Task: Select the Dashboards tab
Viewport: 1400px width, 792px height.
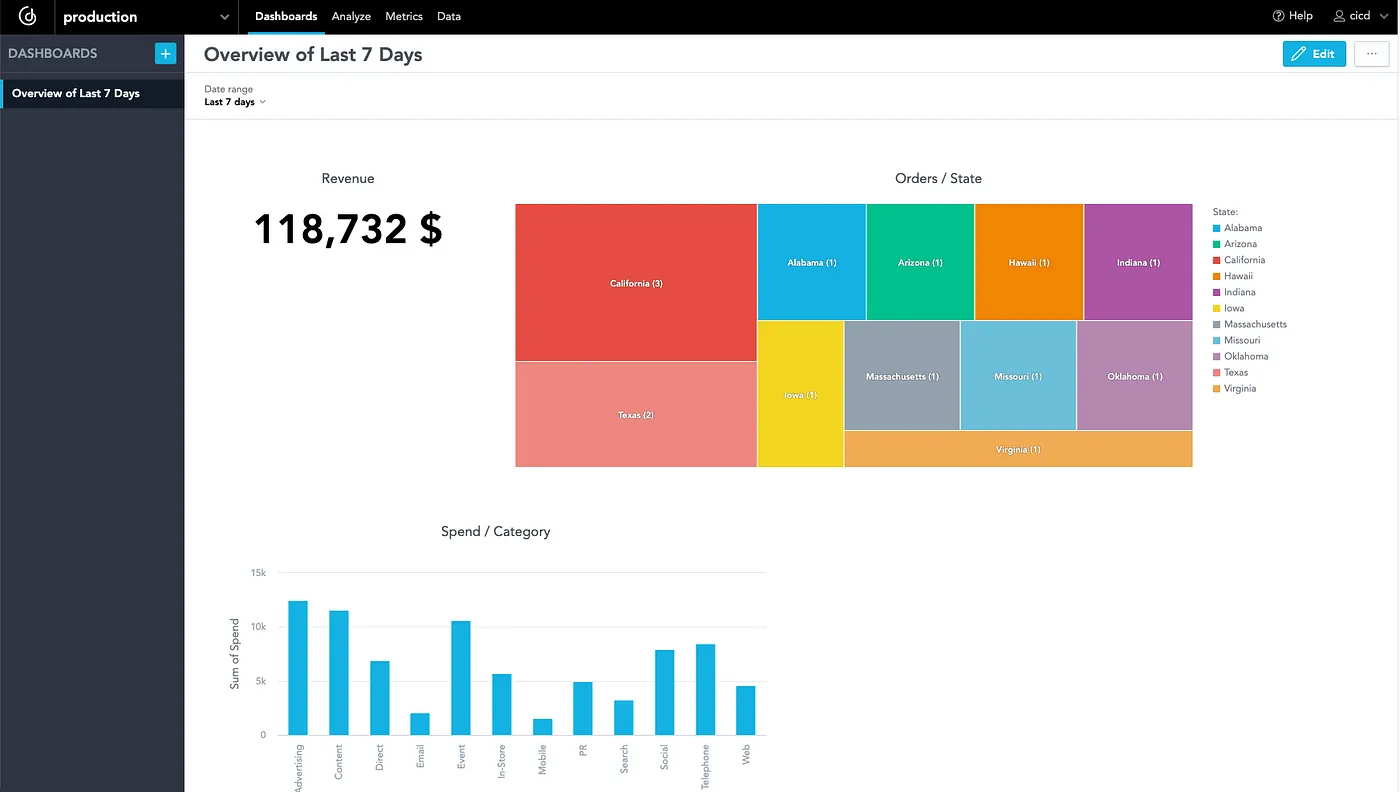Action: (286, 16)
